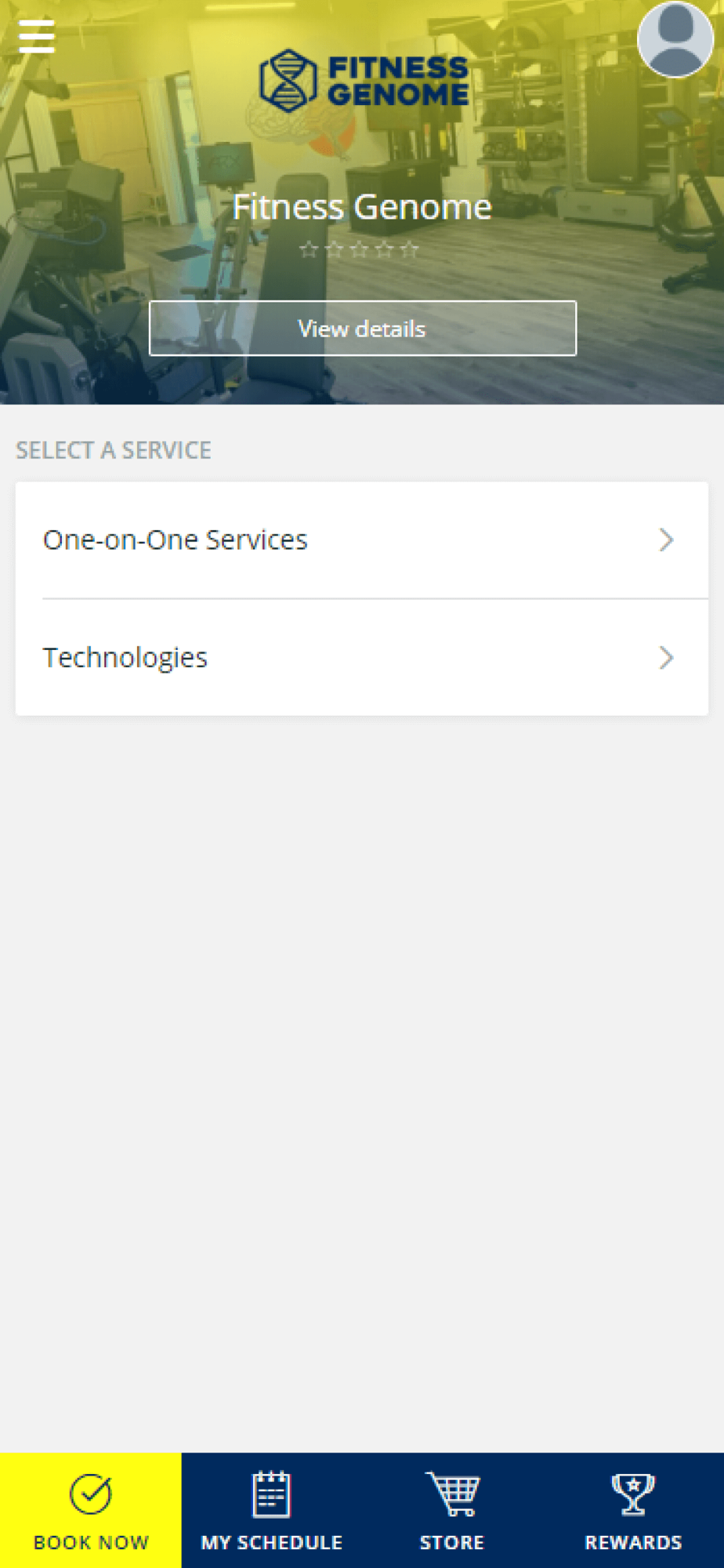Screen dimensions: 724x1568
Task: Rate with the first star
Action: 309,249
